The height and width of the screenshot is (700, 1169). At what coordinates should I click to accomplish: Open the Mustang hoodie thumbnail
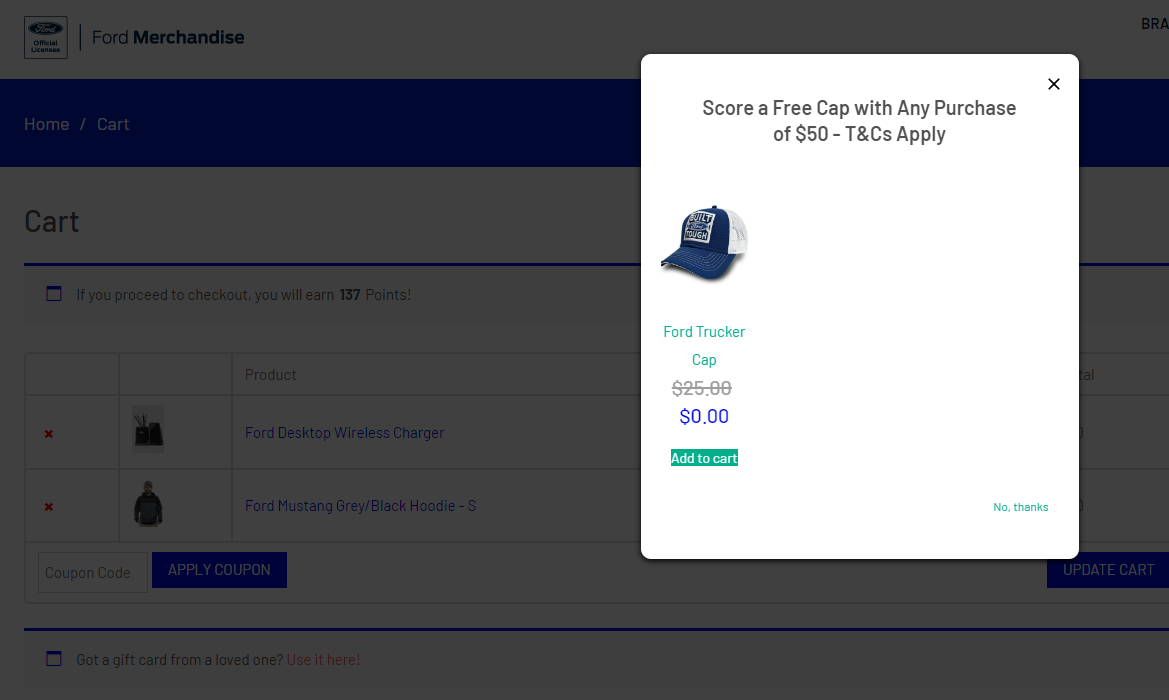pos(148,504)
